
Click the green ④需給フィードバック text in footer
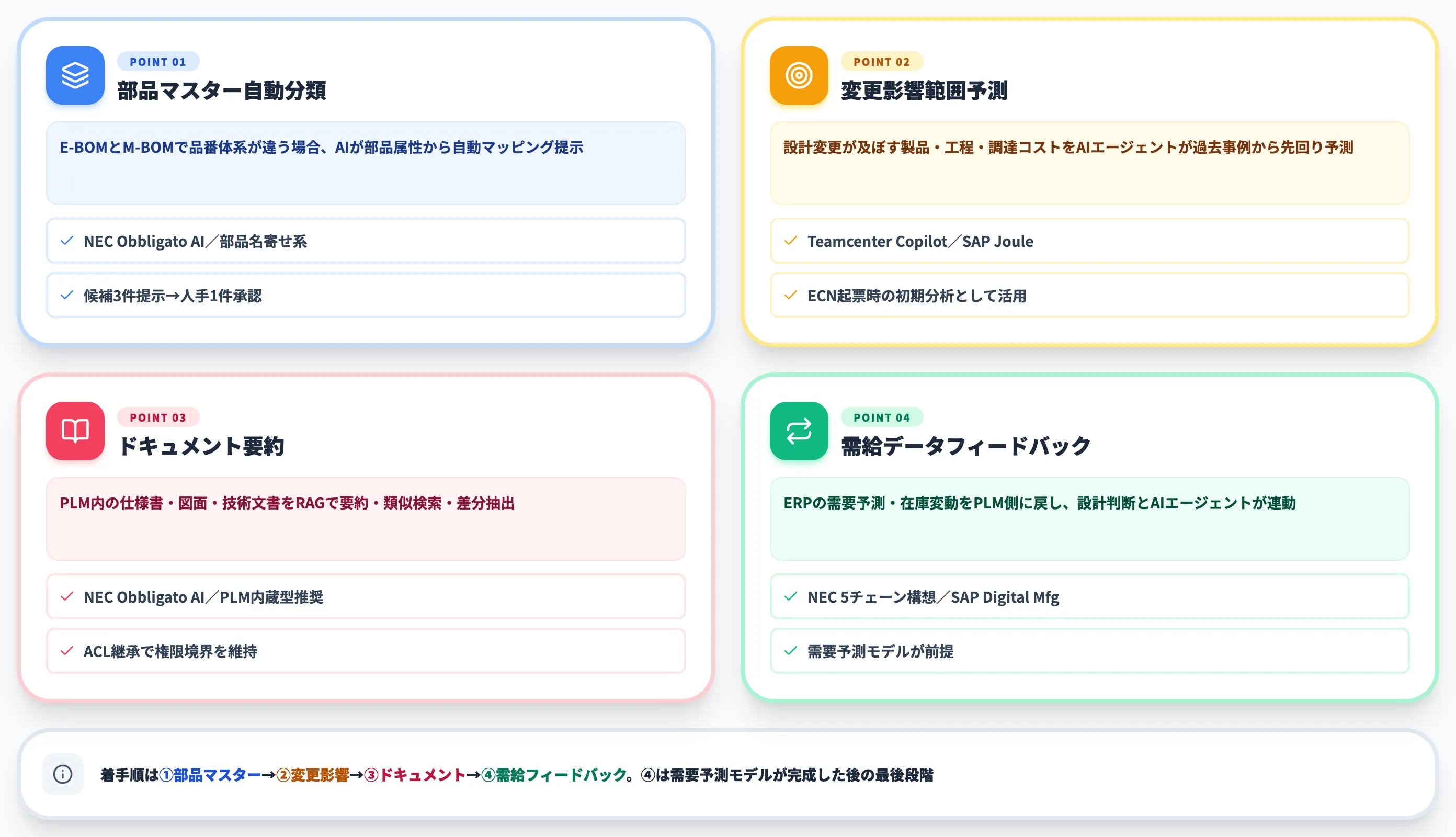pos(554,775)
